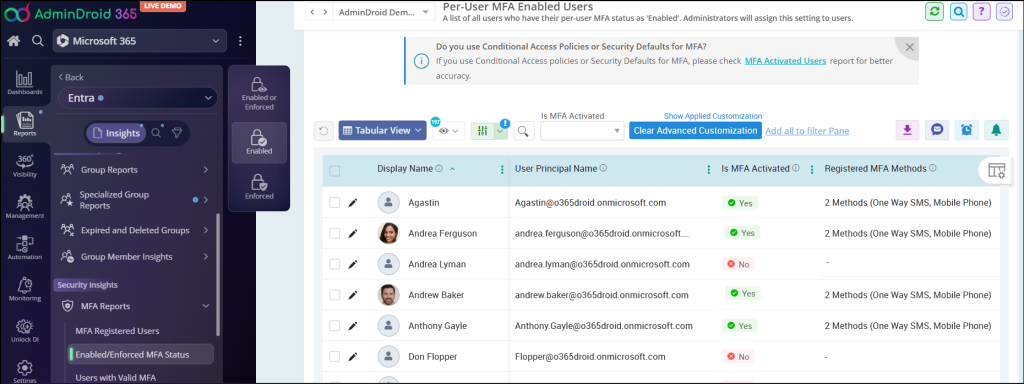Edit Agastin row with pencil icon
The height and width of the screenshot is (384, 1024).
353,202
